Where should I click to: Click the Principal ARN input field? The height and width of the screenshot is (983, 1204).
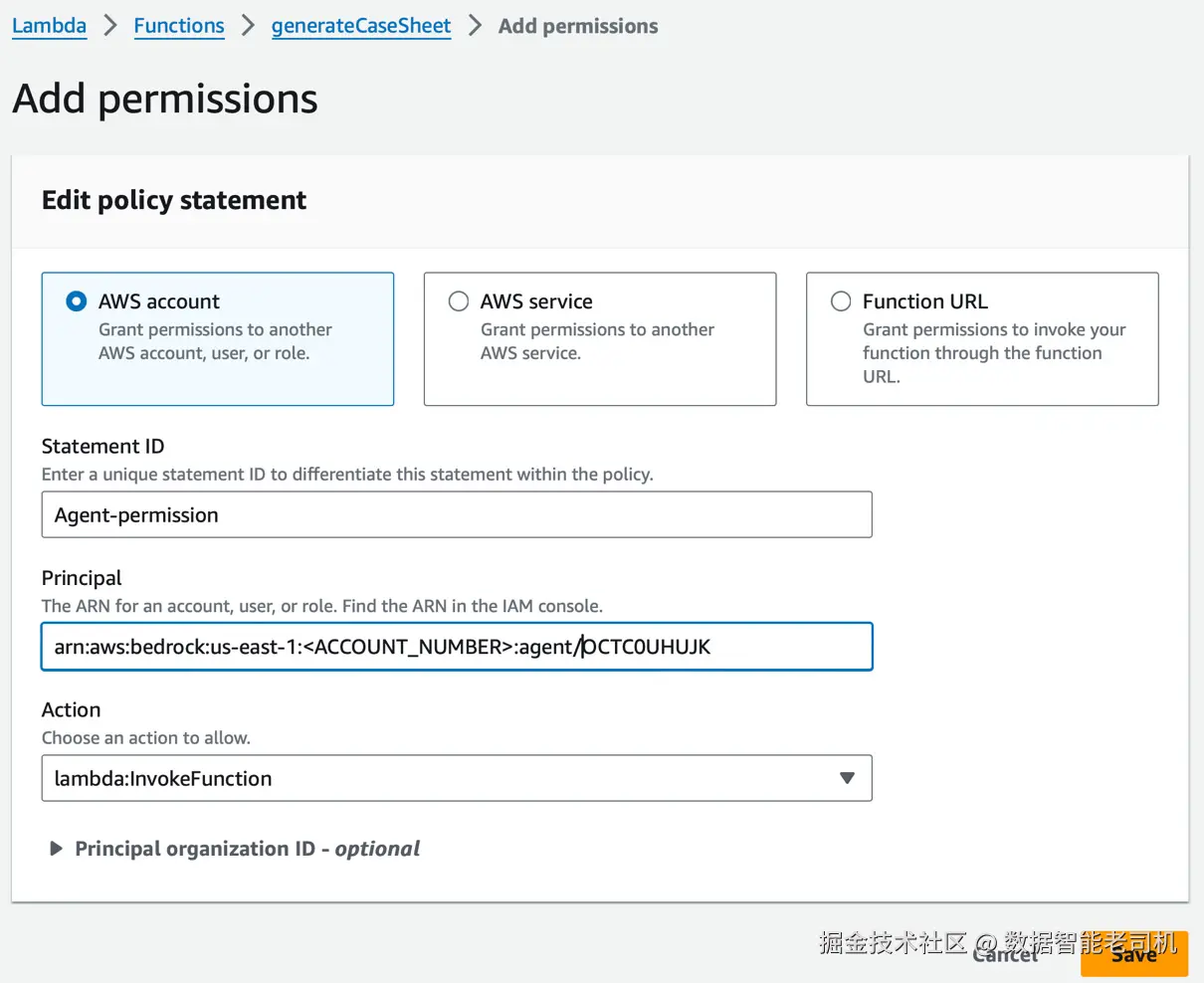pos(456,647)
